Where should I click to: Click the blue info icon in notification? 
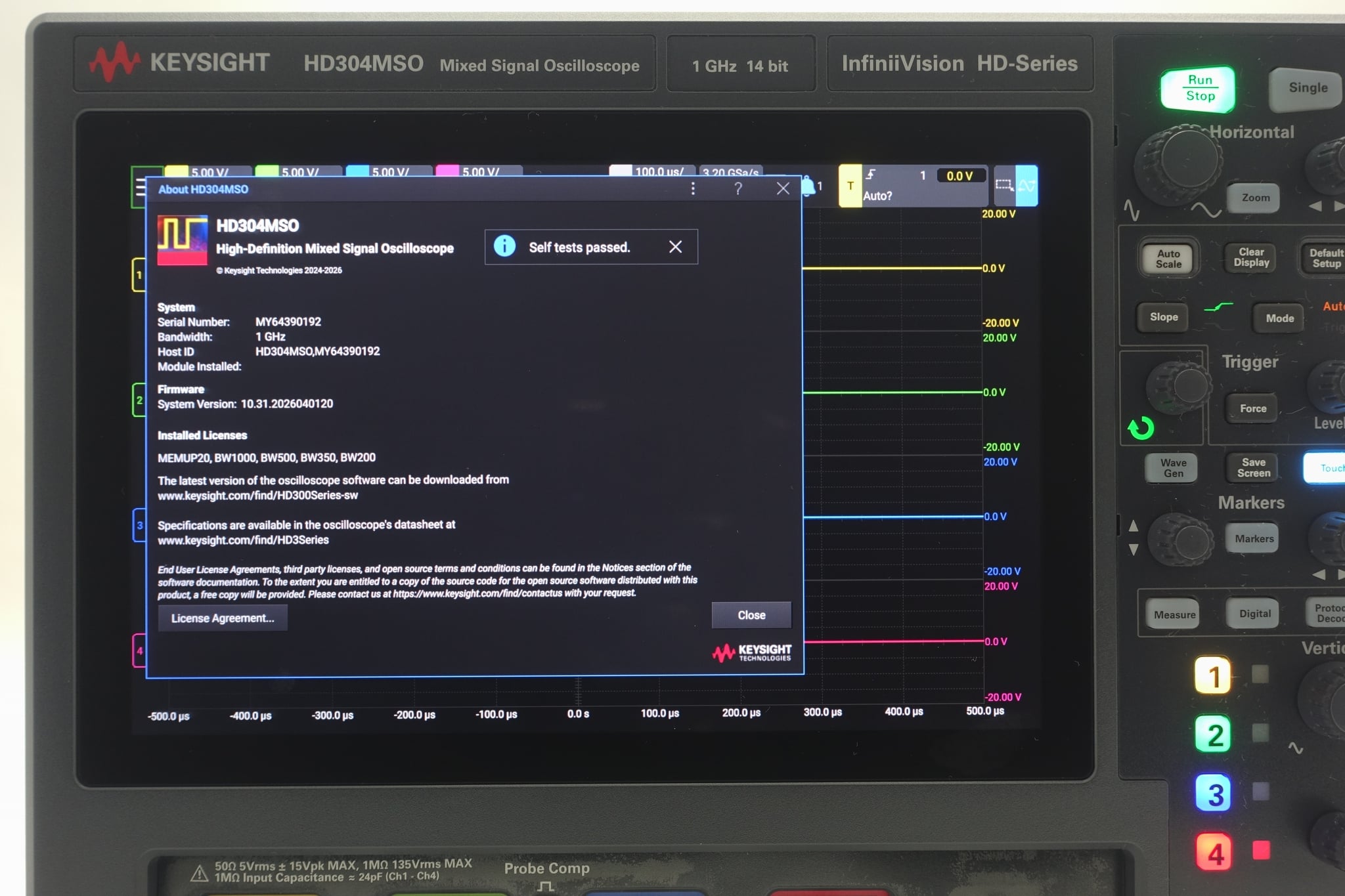pyautogui.click(x=504, y=246)
